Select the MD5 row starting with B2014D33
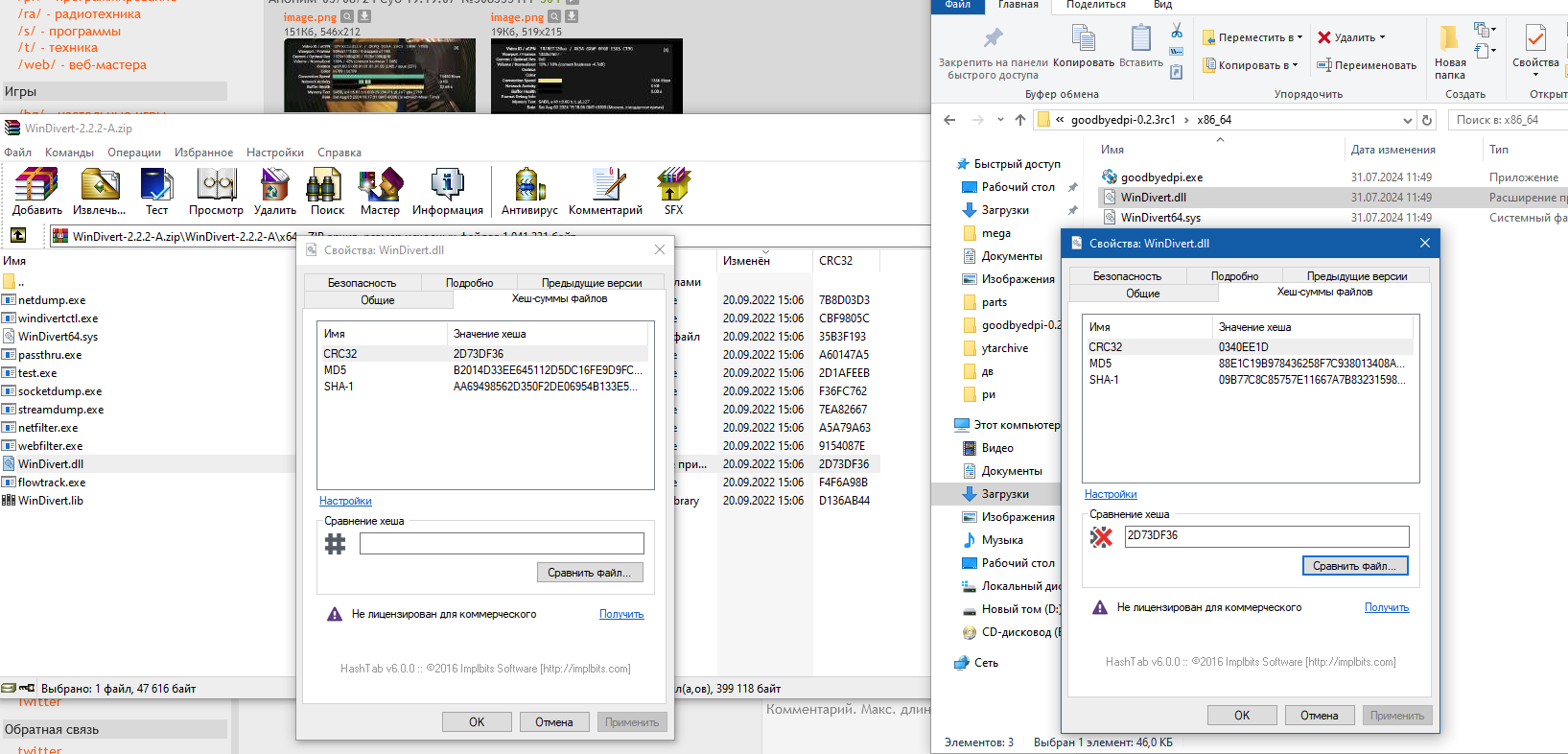Viewport: 1568px width, 754px height. pyautogui.click(x=482, y=370)
